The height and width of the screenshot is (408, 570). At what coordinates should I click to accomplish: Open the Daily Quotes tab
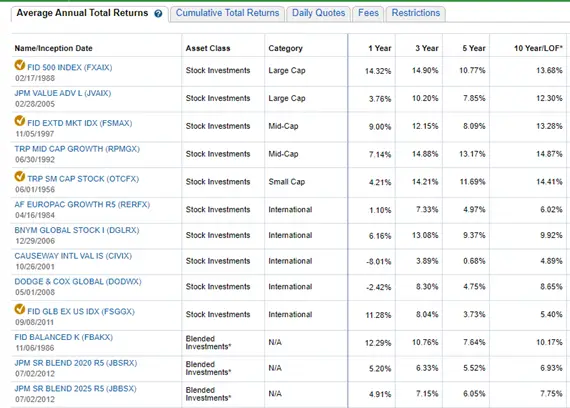click(318, 13)
